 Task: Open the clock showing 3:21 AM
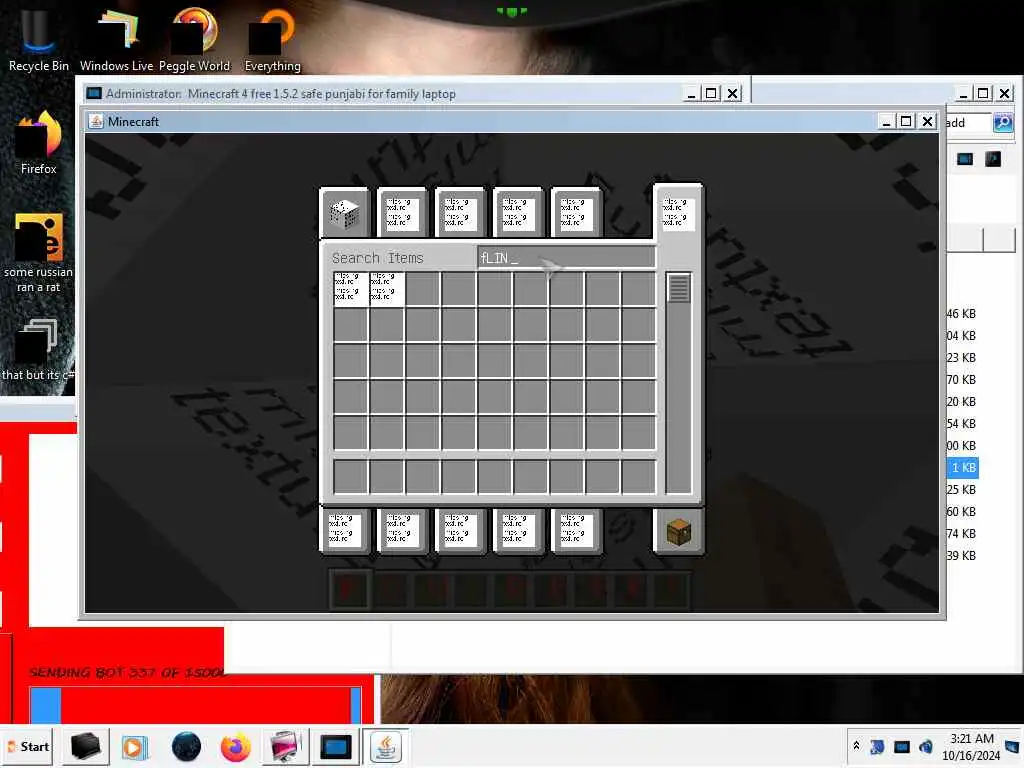(x=971, y=747)
